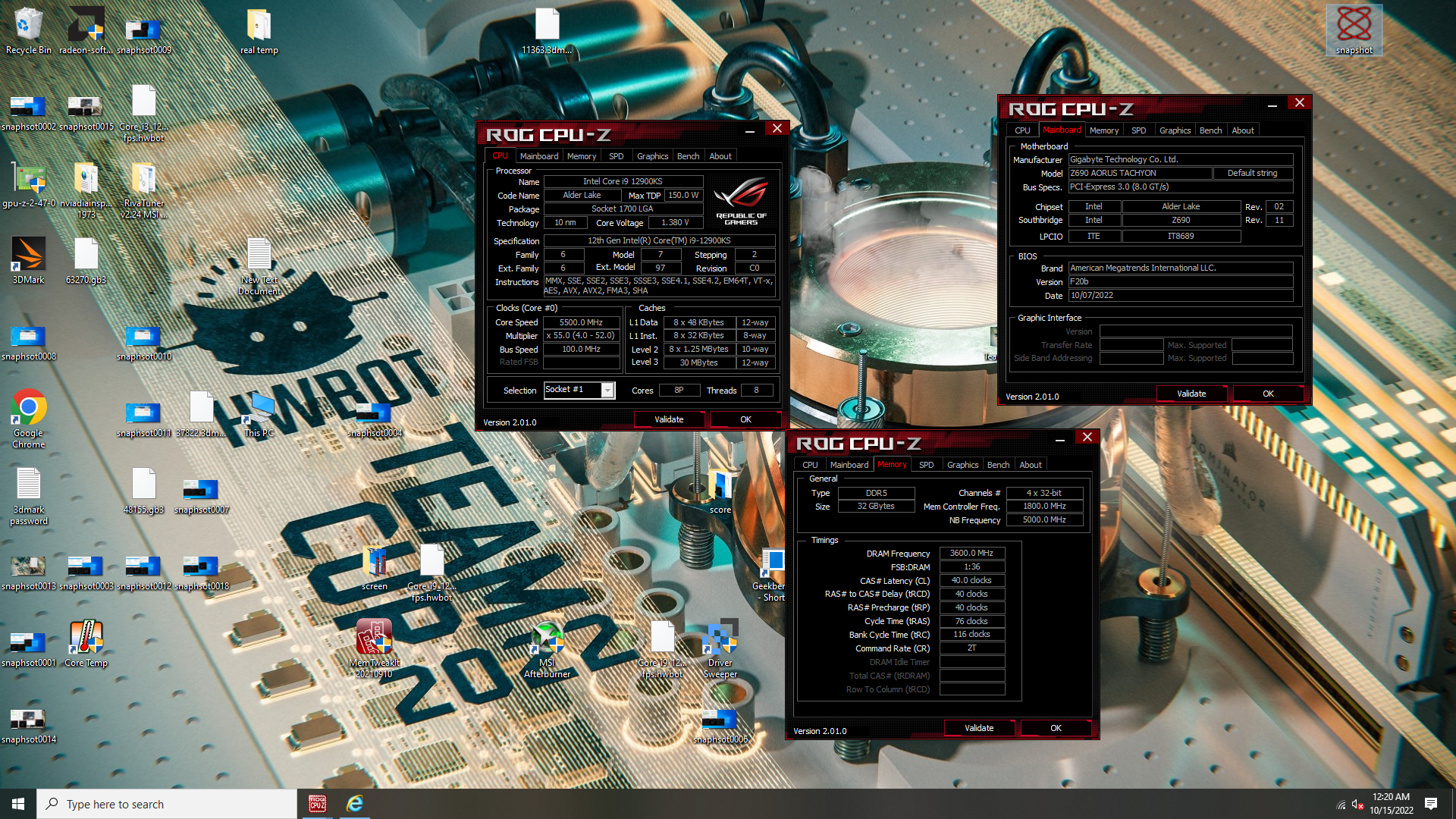Click the Core Speed 5500.0 MHz value
Viewport: 1456px width, 819px height.
click(x=581, y=322)
